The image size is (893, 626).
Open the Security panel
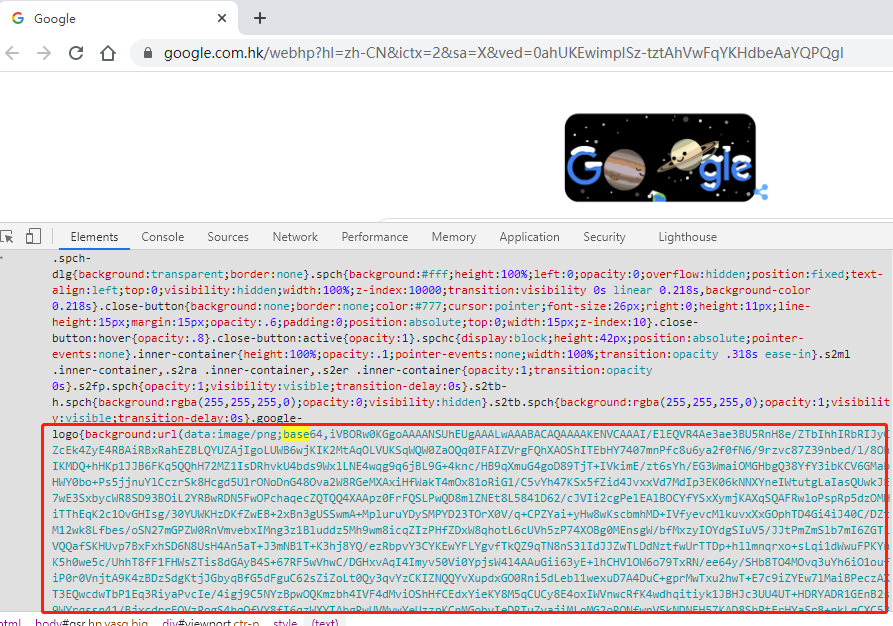coord(604,237)
